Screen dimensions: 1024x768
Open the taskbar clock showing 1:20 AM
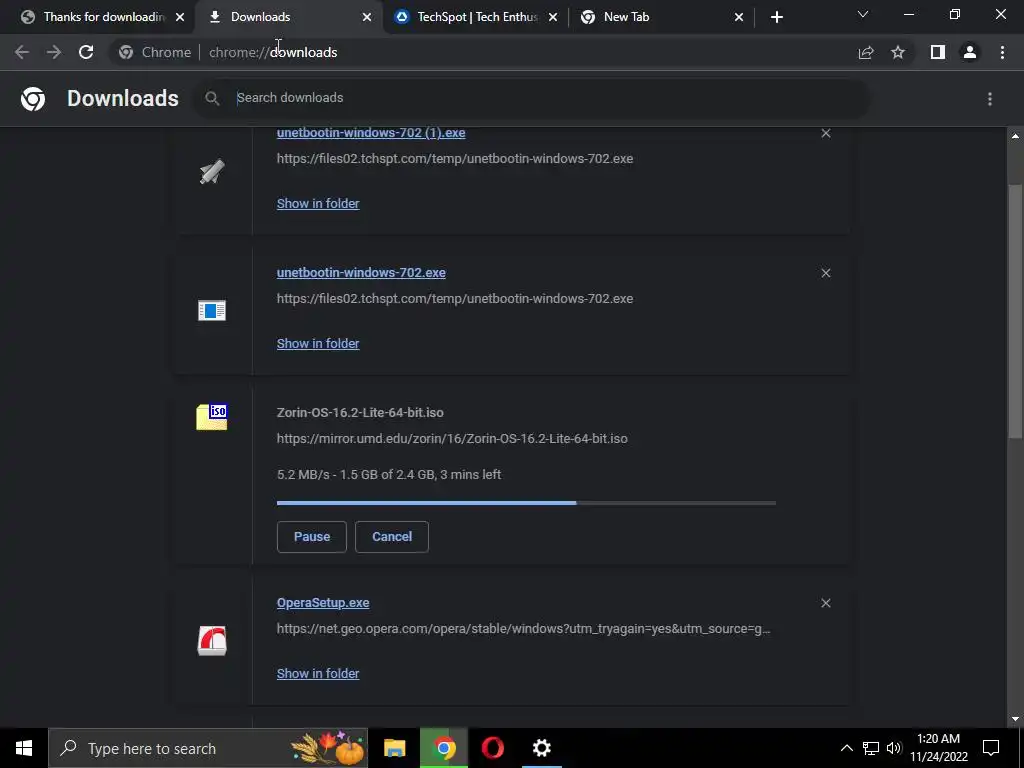click(938, 748)
